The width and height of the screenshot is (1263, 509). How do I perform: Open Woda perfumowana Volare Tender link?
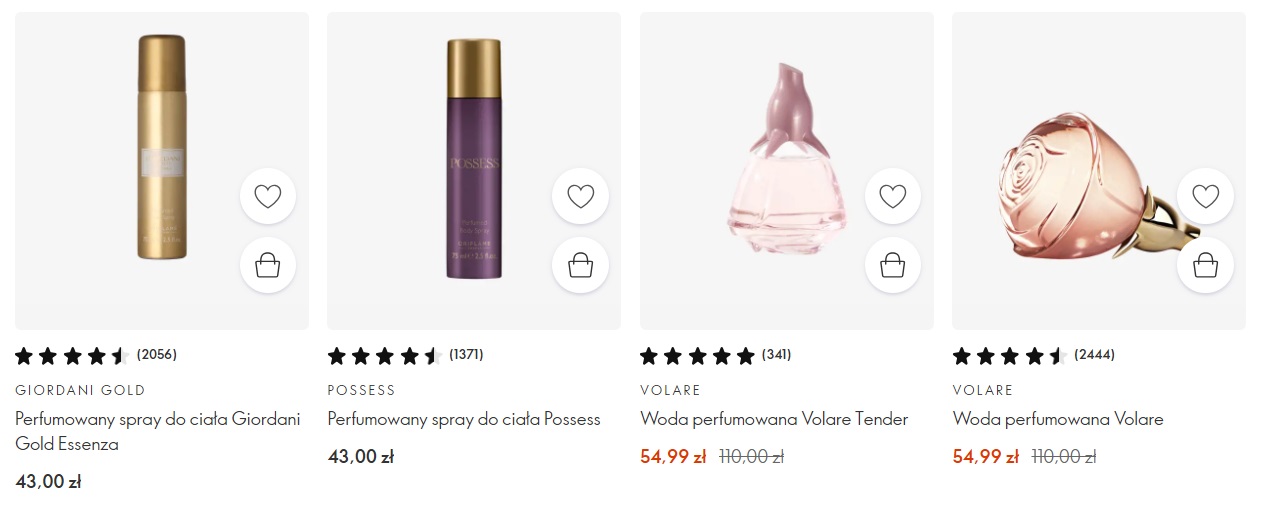[x=774, y=419]
